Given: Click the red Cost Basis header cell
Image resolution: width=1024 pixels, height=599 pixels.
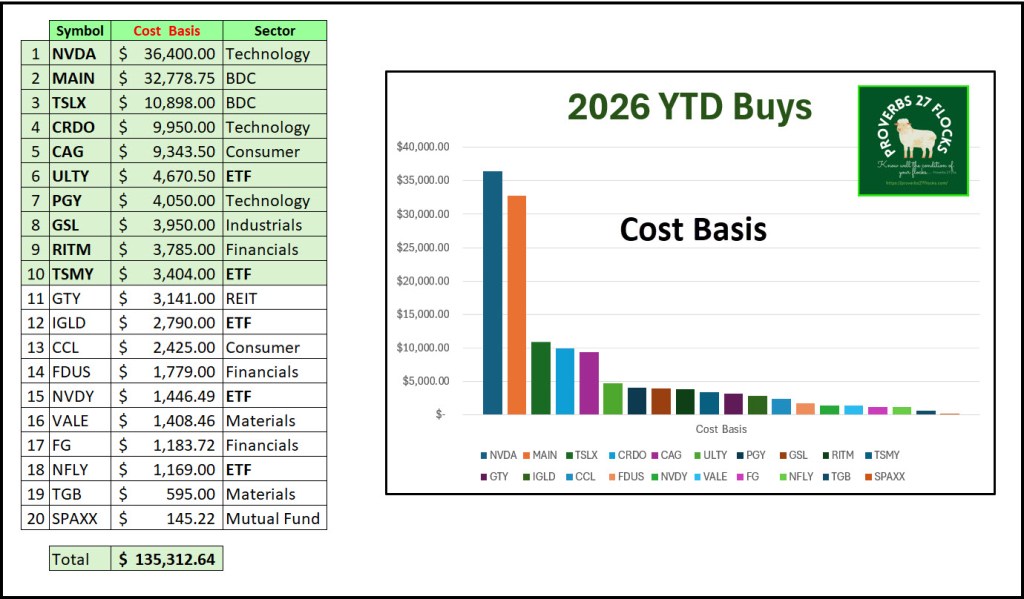Looking at the screenshot, I should click(x=167, y=30).
